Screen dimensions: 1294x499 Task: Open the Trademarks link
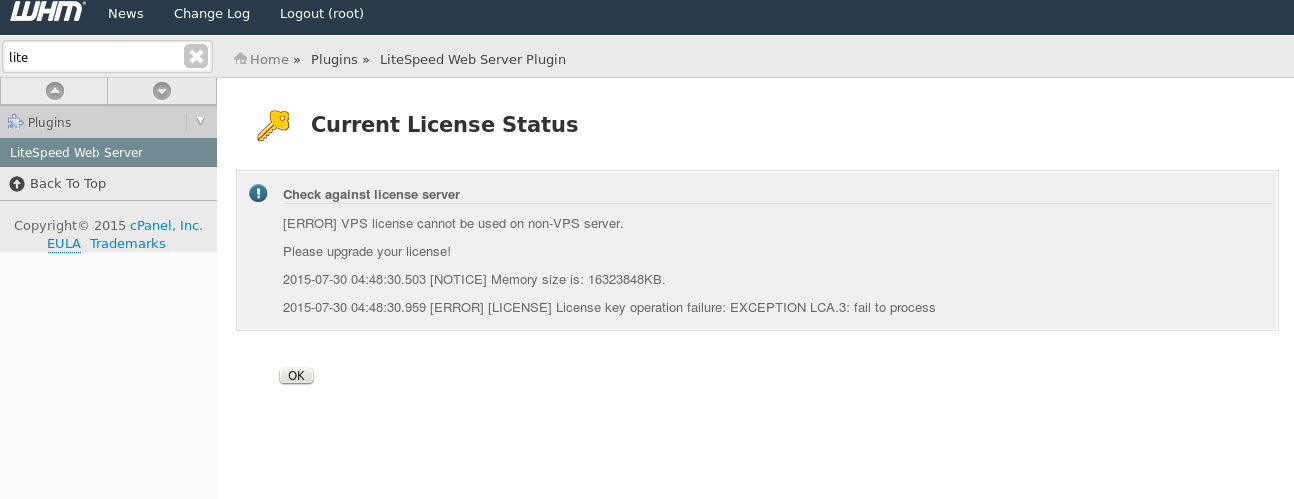point(128,244)
